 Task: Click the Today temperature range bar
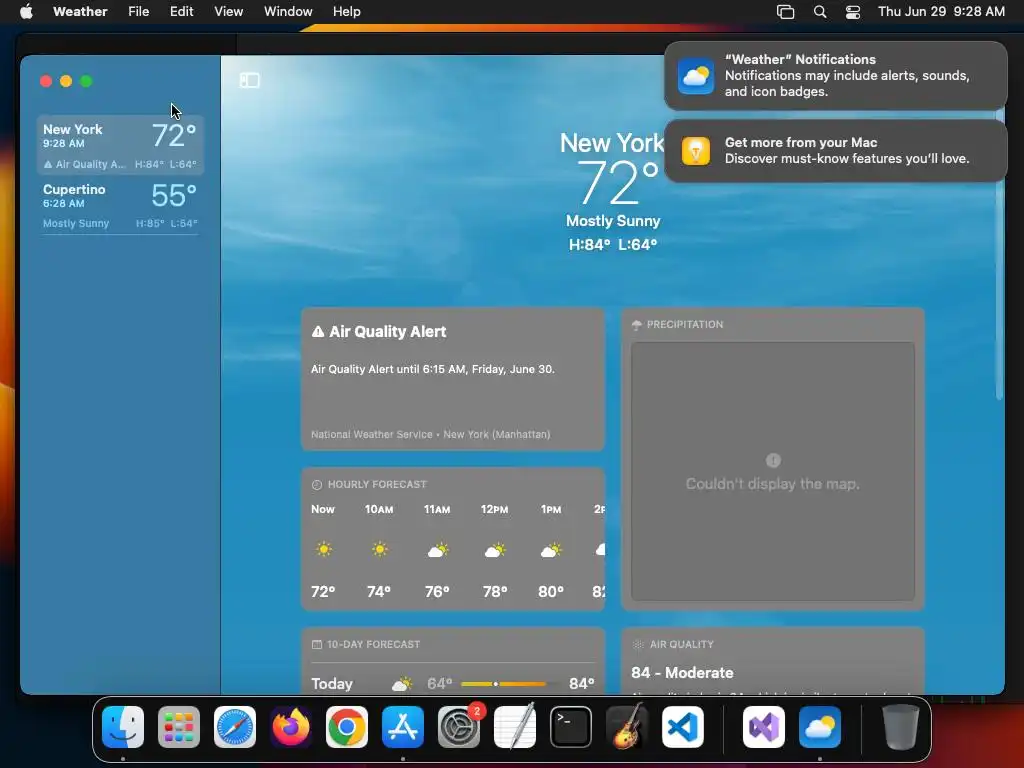(x=511, y=684)
